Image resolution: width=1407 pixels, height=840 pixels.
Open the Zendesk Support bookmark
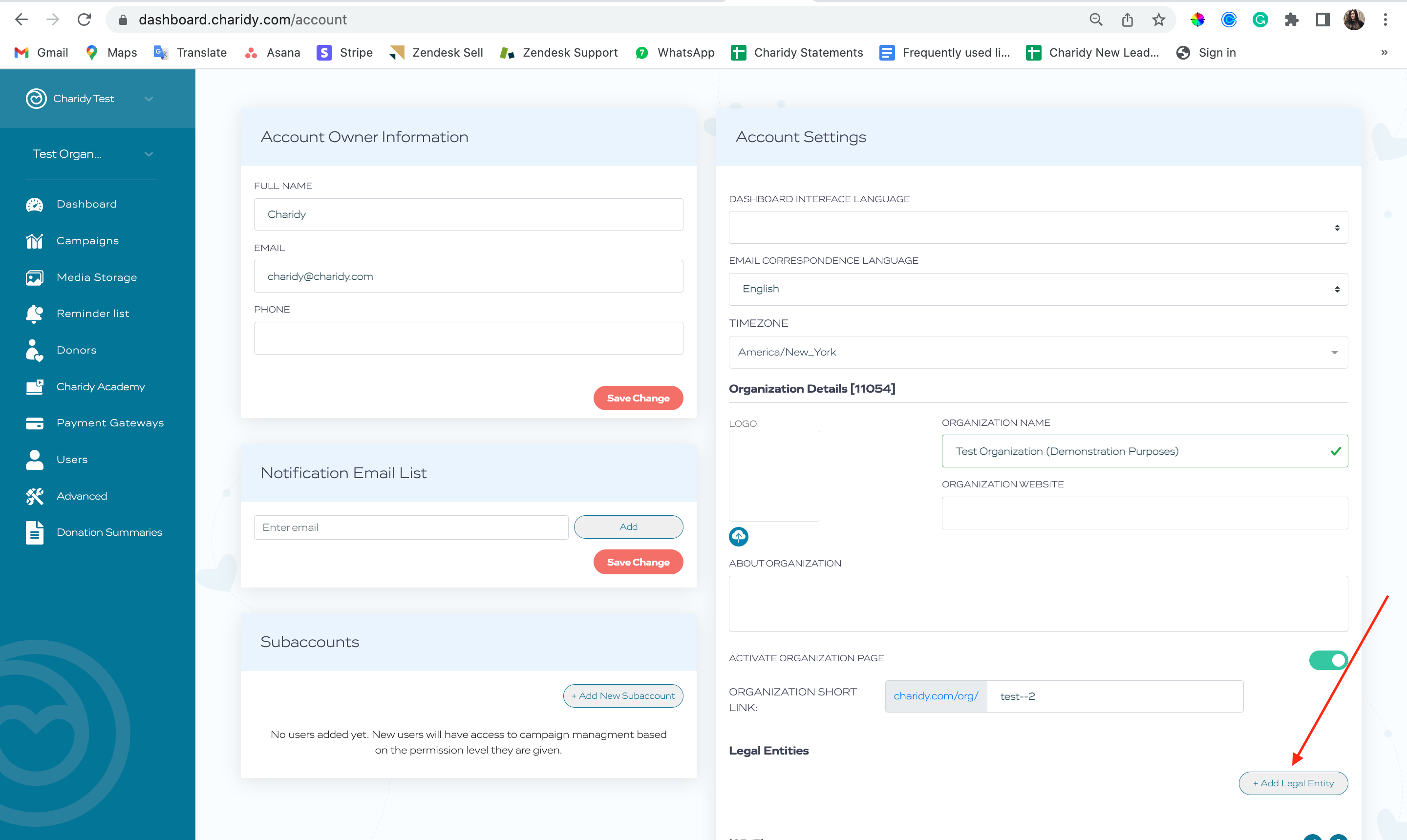pyautogui.click(x=559, y=53)
